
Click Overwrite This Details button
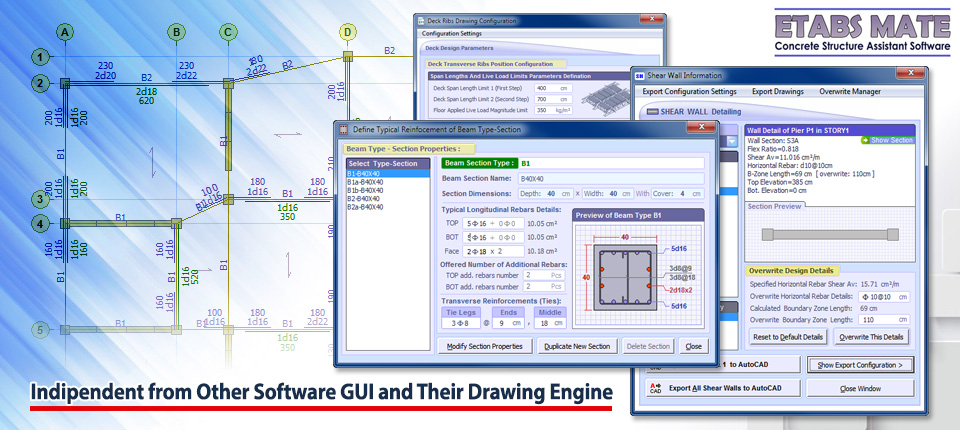(871, 337)
